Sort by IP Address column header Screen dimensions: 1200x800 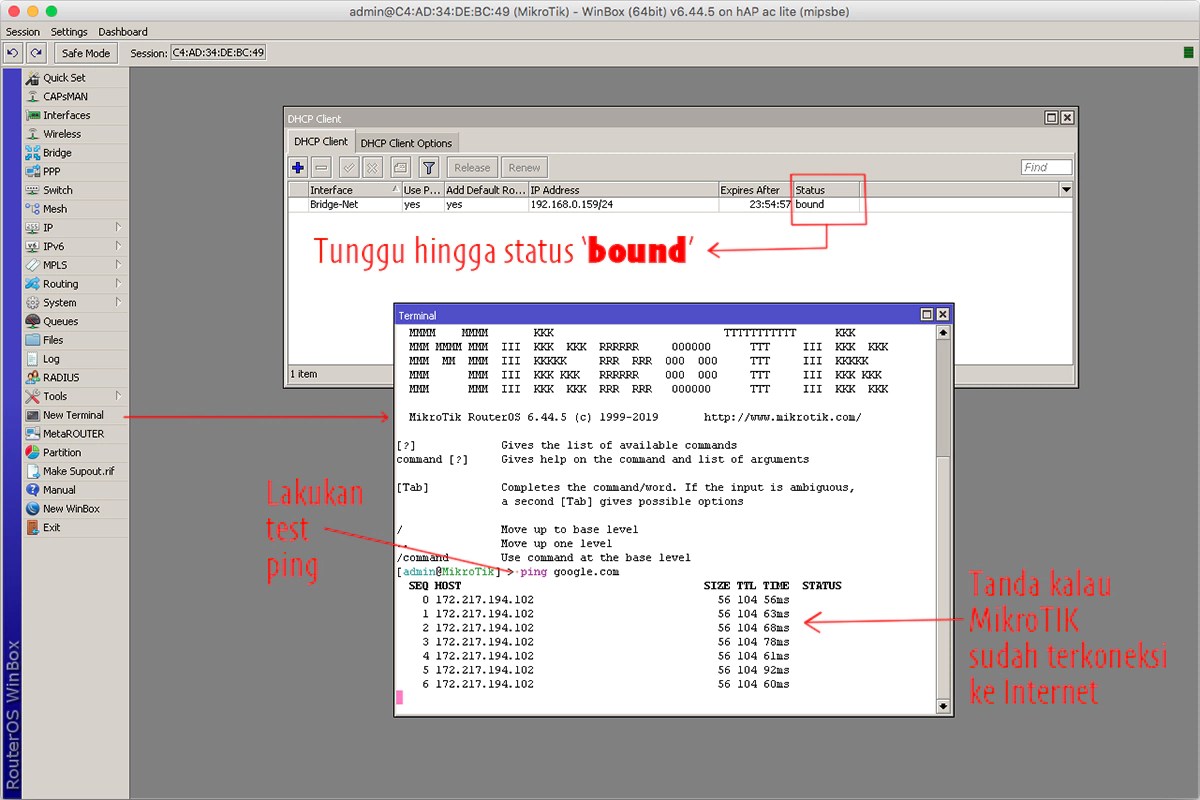click(x=623, y=190)
